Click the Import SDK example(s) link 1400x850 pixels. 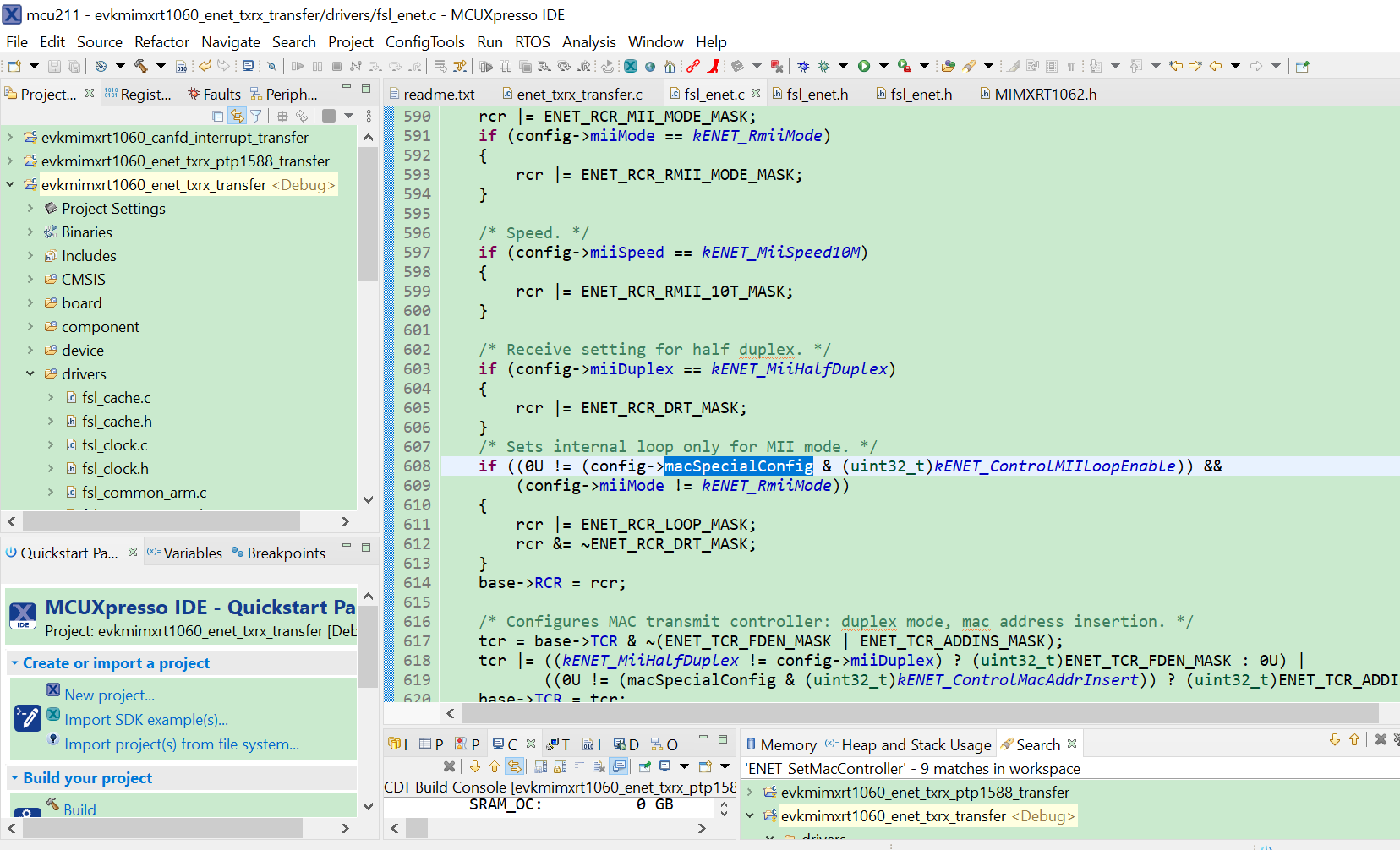(x=146, y=719)
